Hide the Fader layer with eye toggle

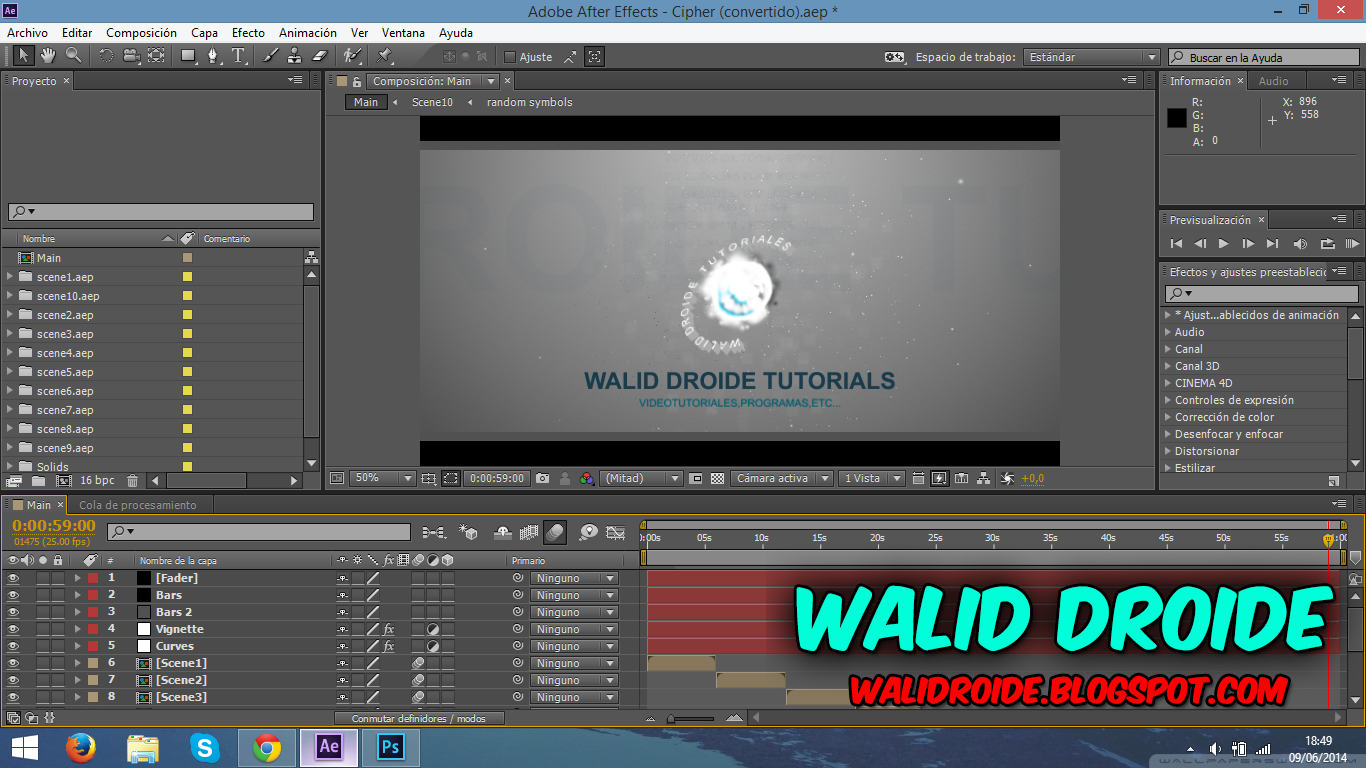coord(13,578)
